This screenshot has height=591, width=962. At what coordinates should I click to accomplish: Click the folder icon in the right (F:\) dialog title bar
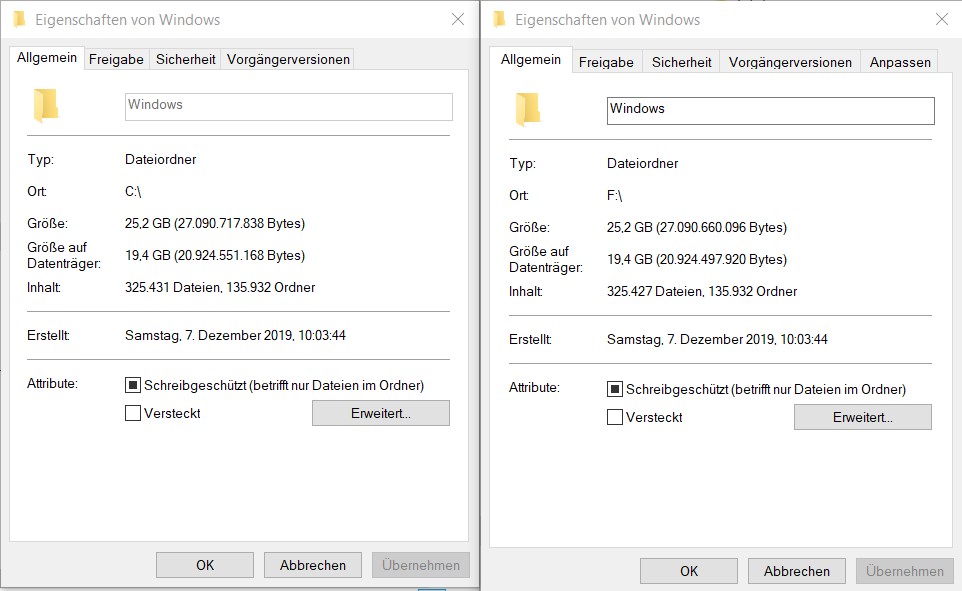coord(499,20)
